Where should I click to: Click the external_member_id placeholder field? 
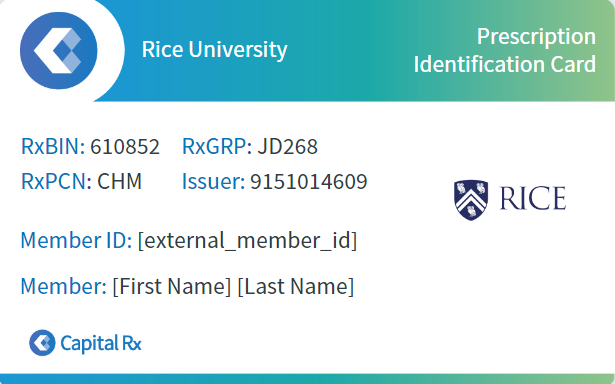point(247,240)
